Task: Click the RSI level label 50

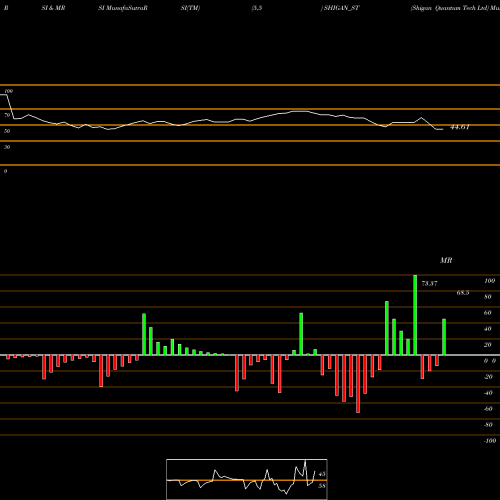Action: (7, 131)
